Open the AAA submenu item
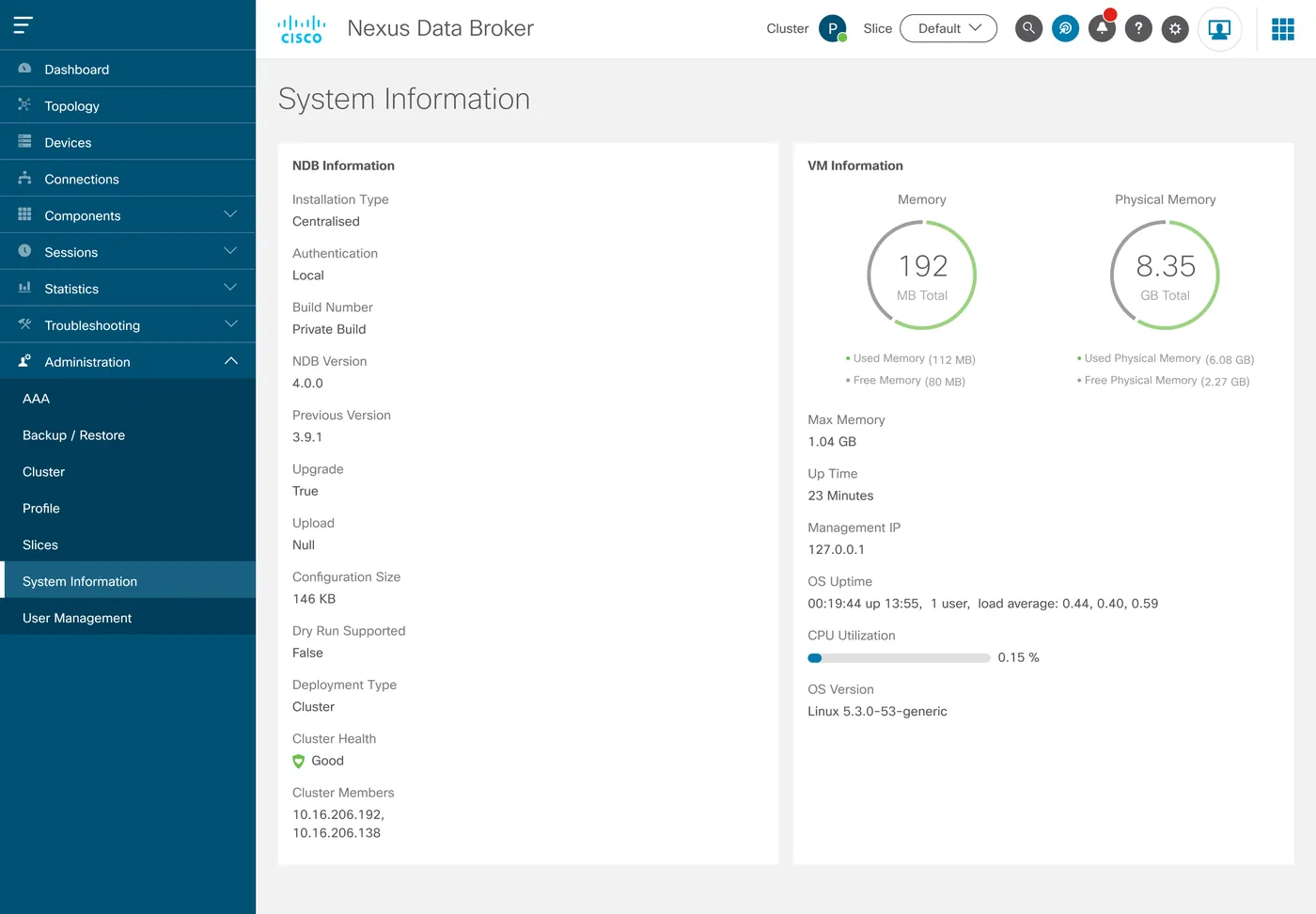1316x914 pixels. (x=128, y=399)
